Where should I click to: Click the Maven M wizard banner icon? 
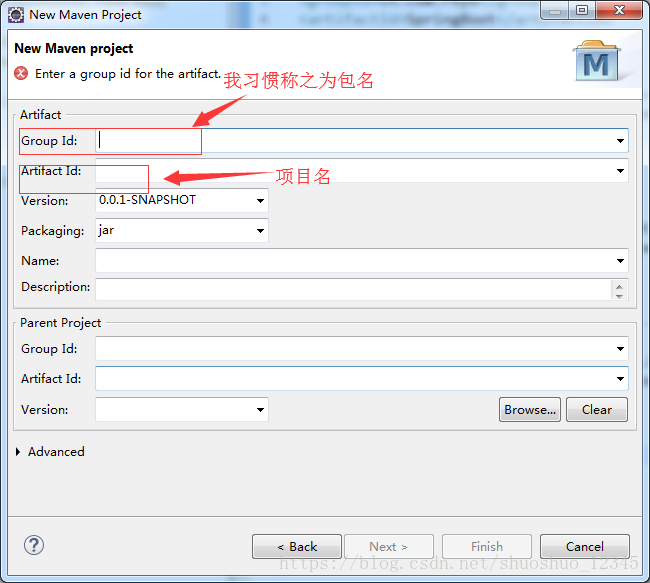[597, 61]
